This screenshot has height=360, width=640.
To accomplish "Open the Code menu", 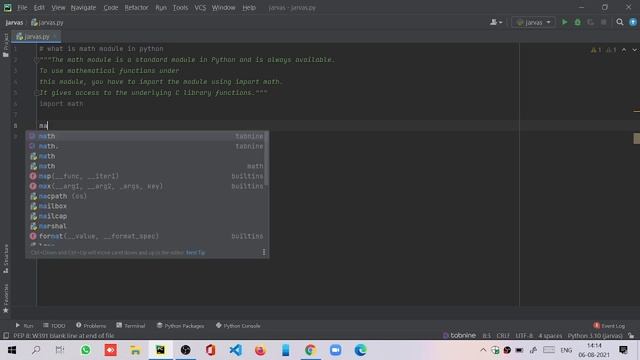I will pos(111,7).
